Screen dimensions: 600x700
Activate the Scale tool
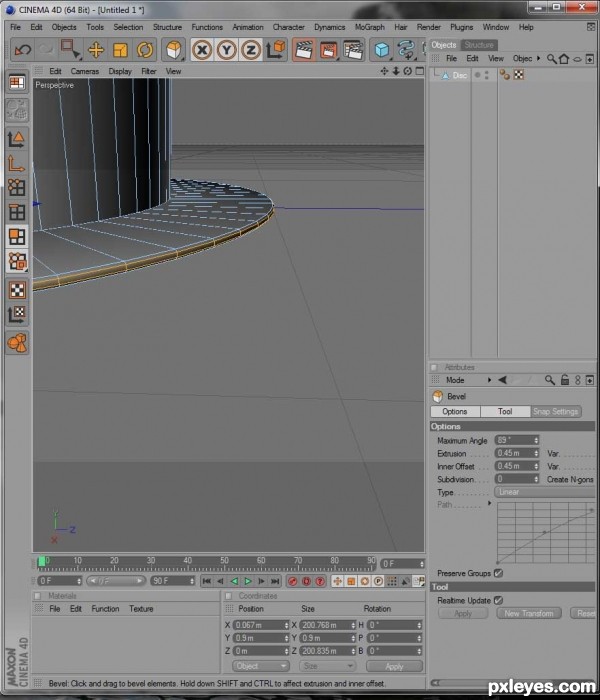(x=120, y=50)
